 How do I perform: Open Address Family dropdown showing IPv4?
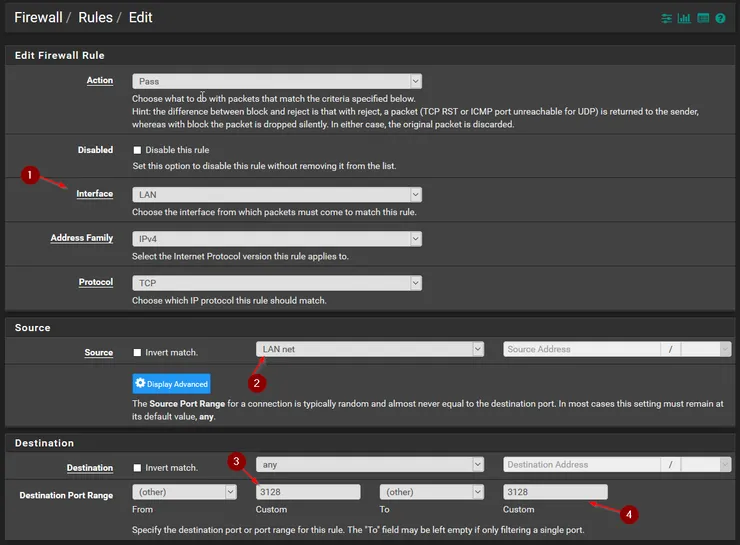click(x=277, y=238)
